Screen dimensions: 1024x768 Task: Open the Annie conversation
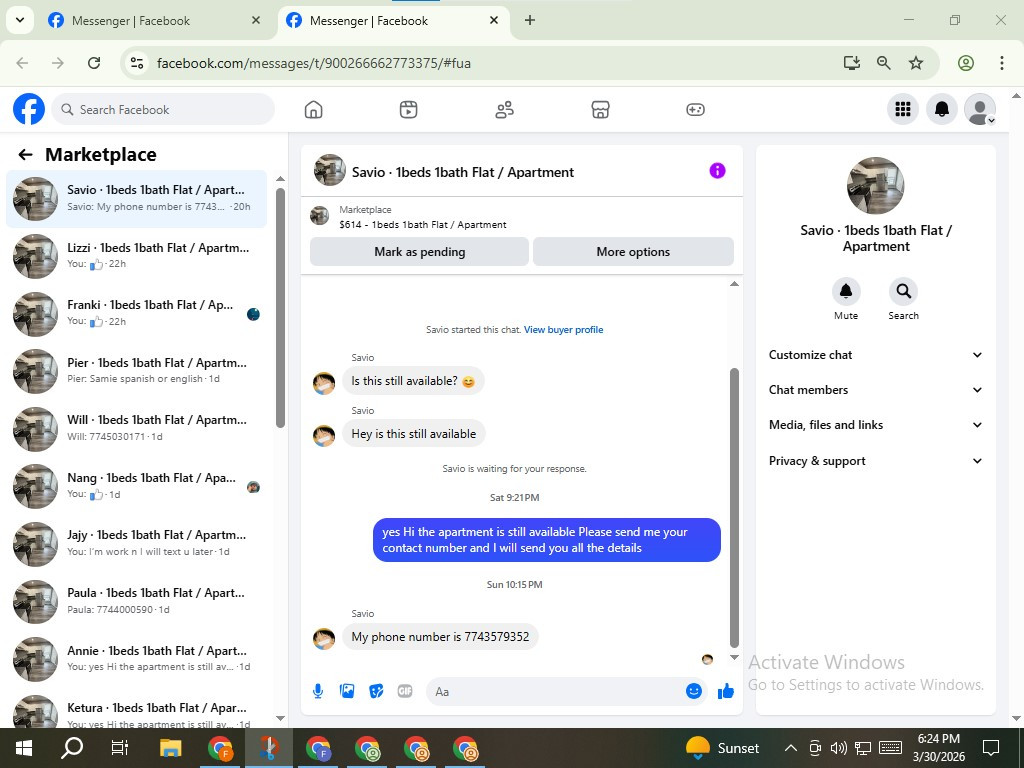click(x=136, y=658)
